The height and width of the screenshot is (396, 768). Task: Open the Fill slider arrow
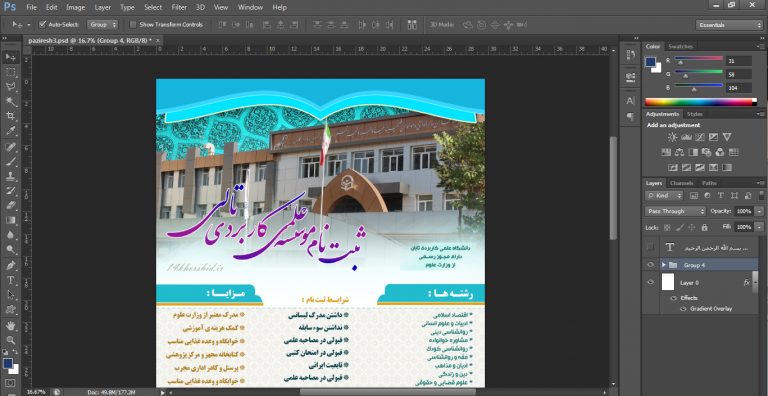pyautogui.click(x=759, y=227)
